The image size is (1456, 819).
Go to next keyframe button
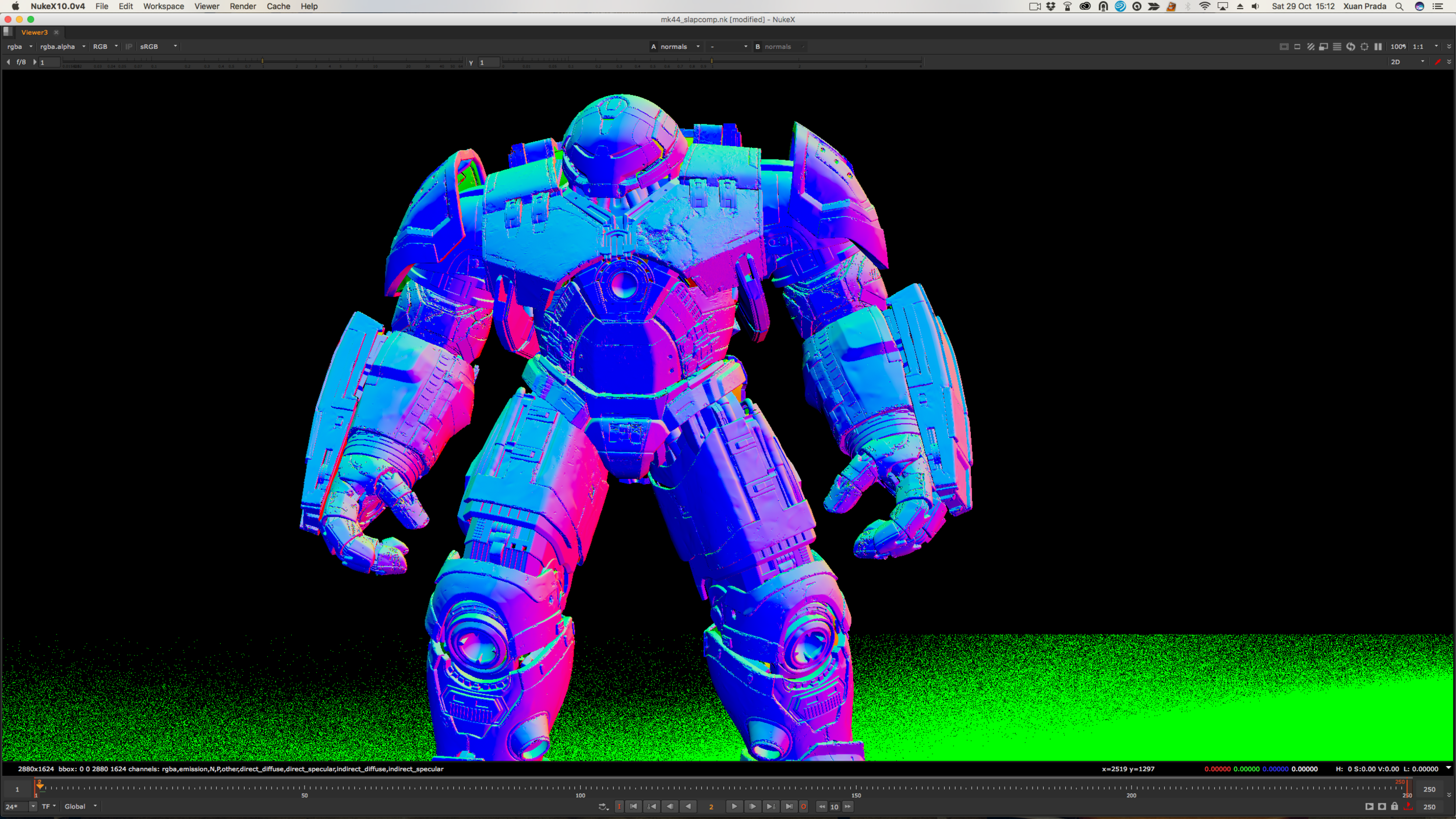coord(771,806)
